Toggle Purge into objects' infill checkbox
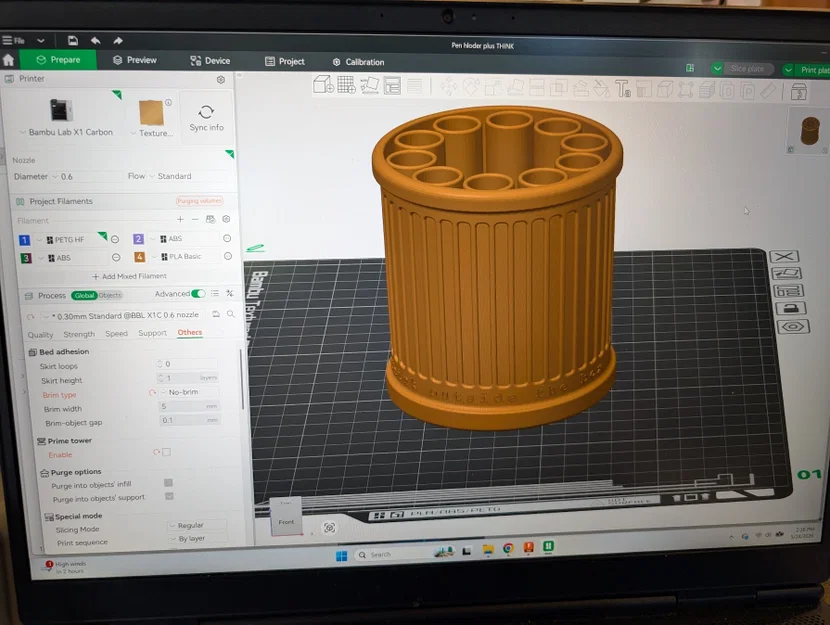830x625 pixels. pyautogui.click(x=168, y=483)
